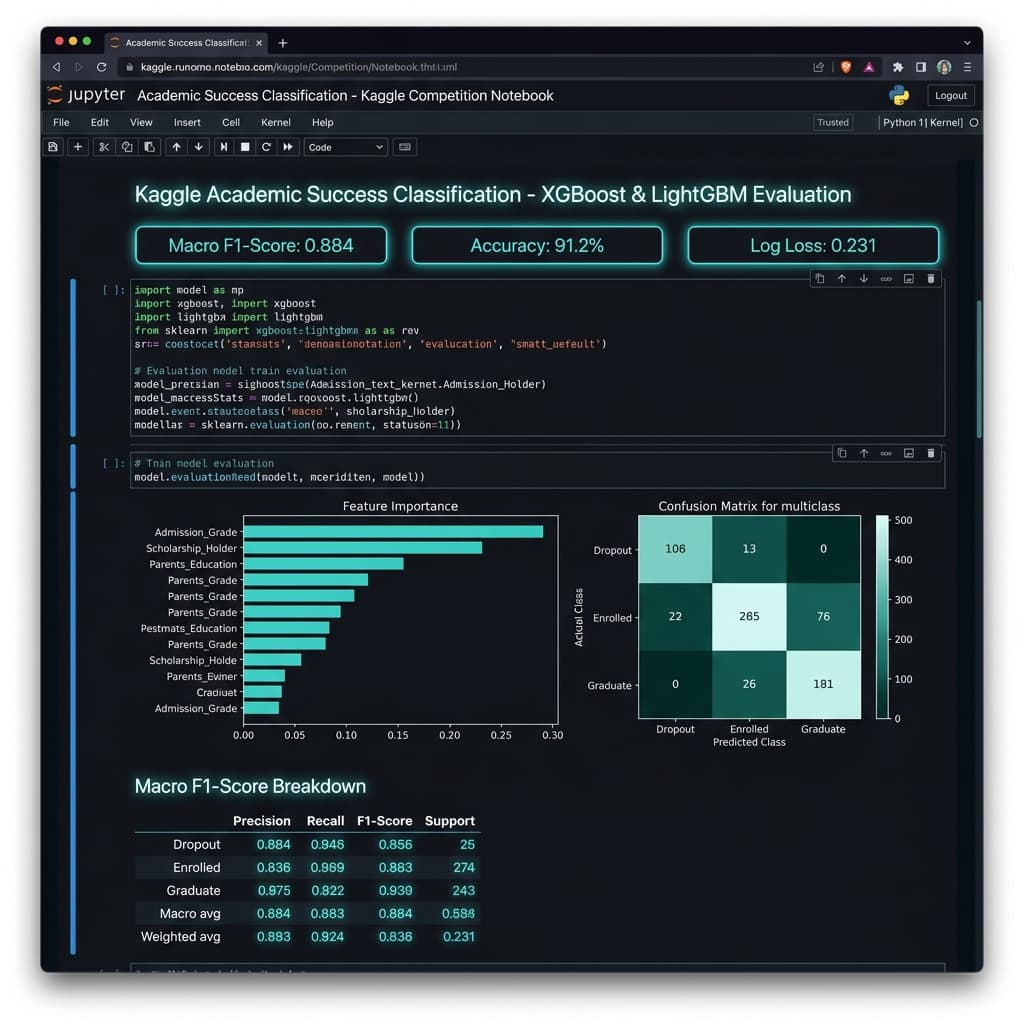Image resolution: width=1024 pixels, height=1024 pixels.
Task: Click the Python 1 Kernel label
Action: [x=922, y=122]
